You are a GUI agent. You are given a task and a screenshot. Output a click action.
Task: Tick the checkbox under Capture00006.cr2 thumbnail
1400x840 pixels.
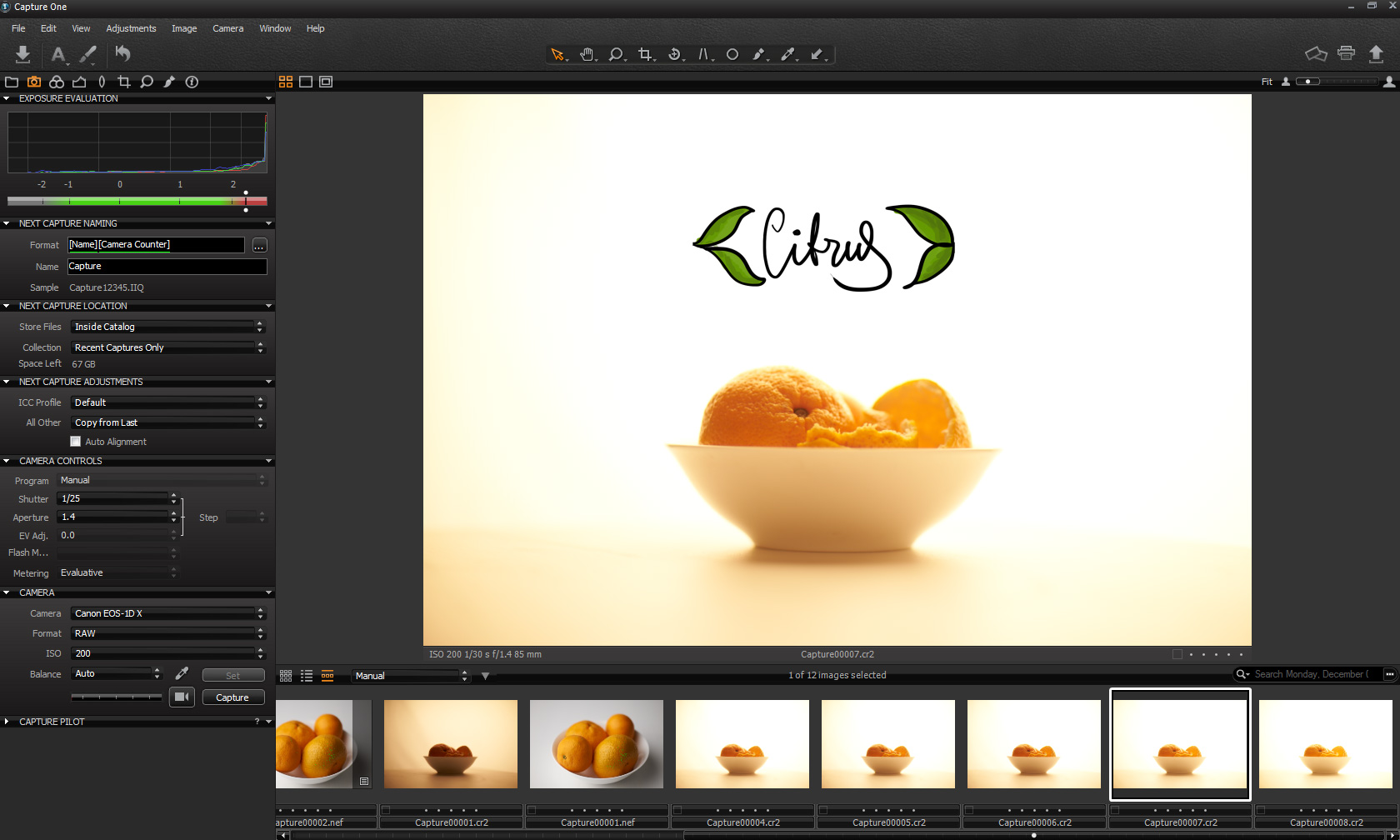969,810
